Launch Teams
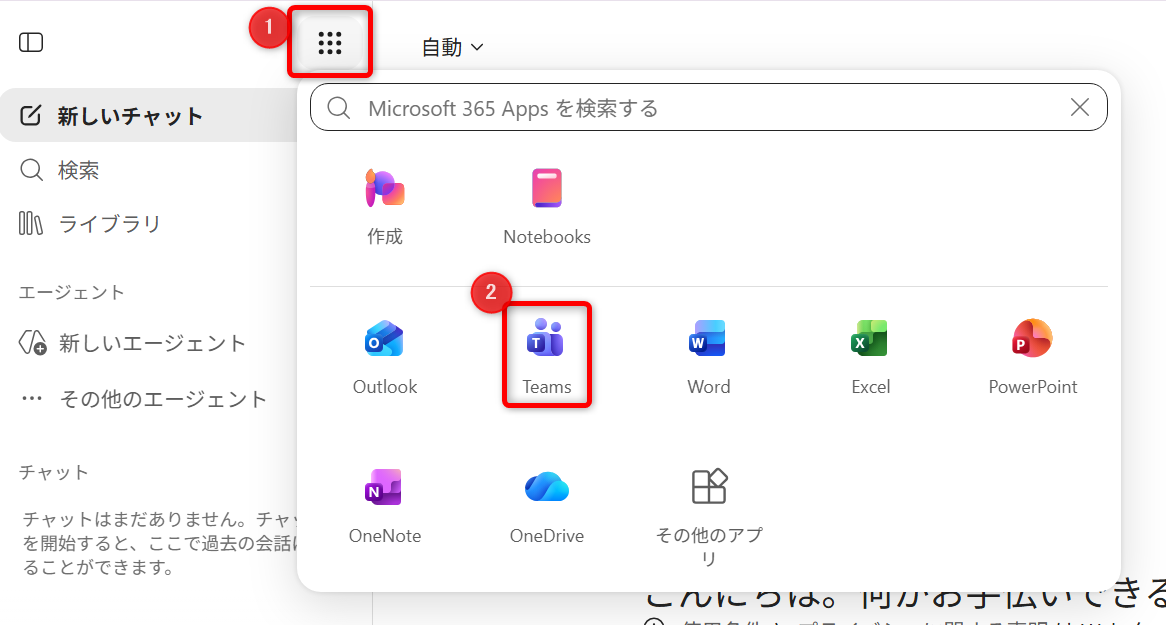Viewport: 1166px width, 625px height. (547, 356)
